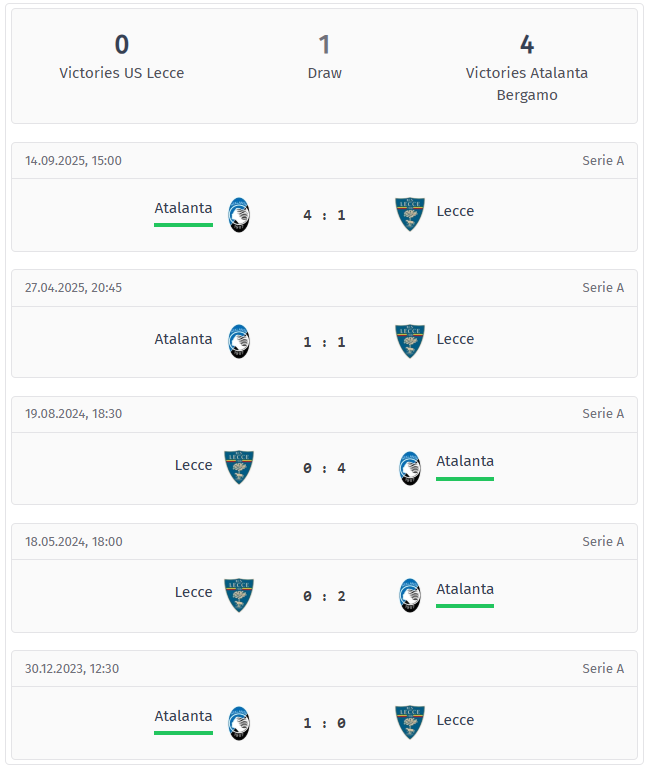Open the 4 : 1 match score
Viewport: 647px width, 768px height.
pyautogui.click(x=324, y=215)
